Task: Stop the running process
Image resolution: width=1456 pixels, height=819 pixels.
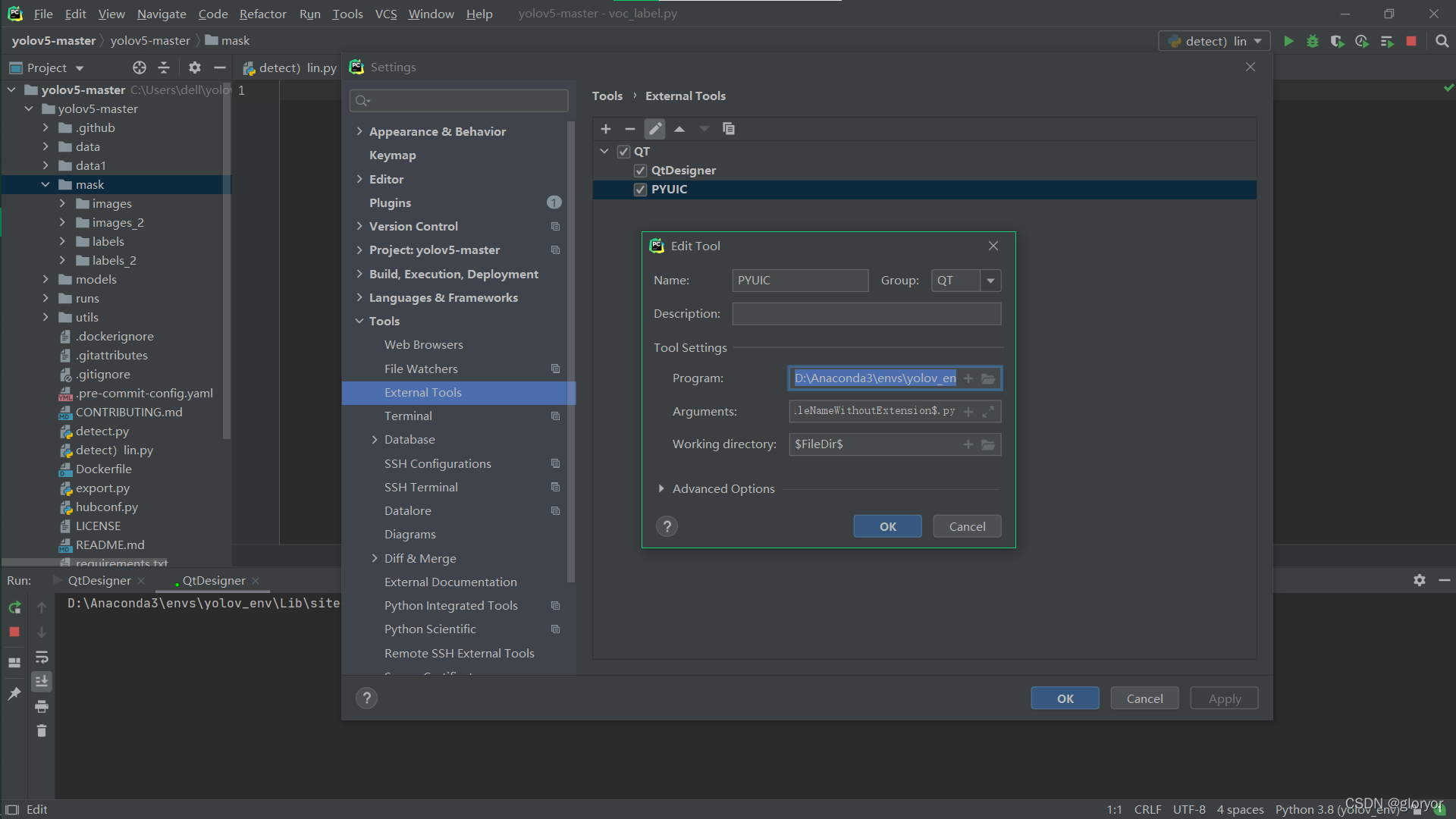Action: click(14, 632)
